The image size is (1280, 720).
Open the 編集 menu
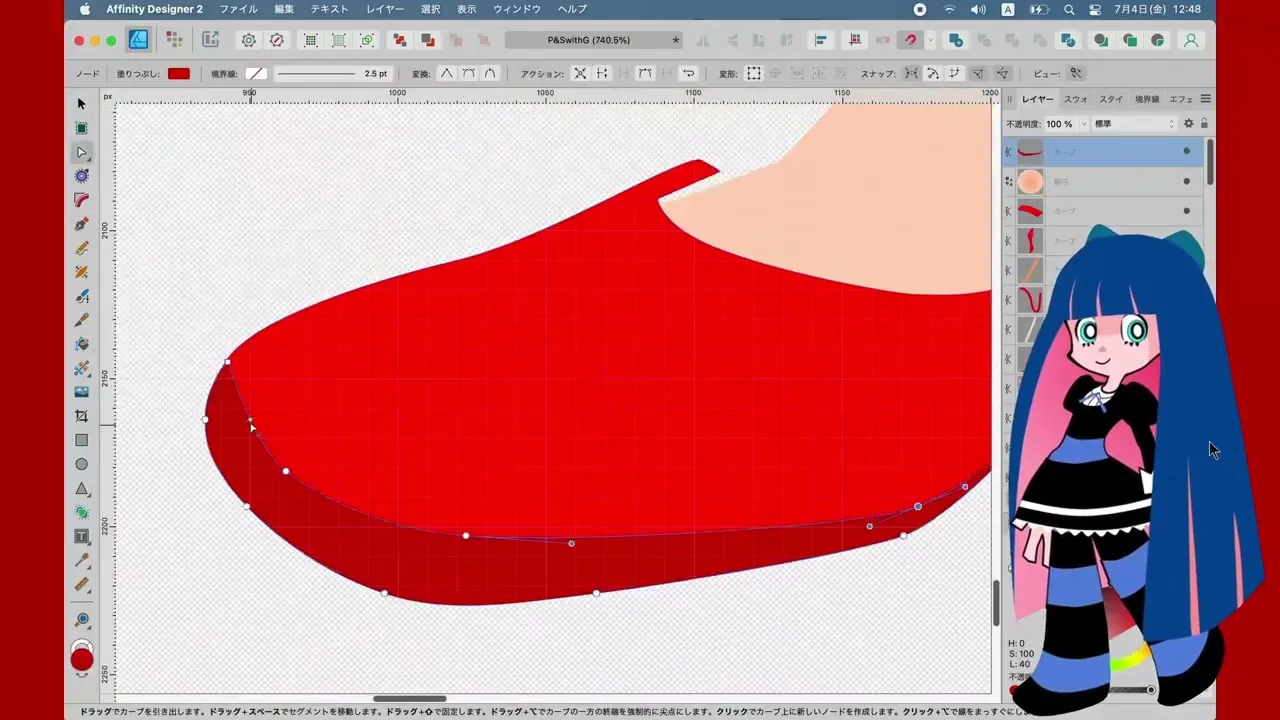[x=284, y=9]
